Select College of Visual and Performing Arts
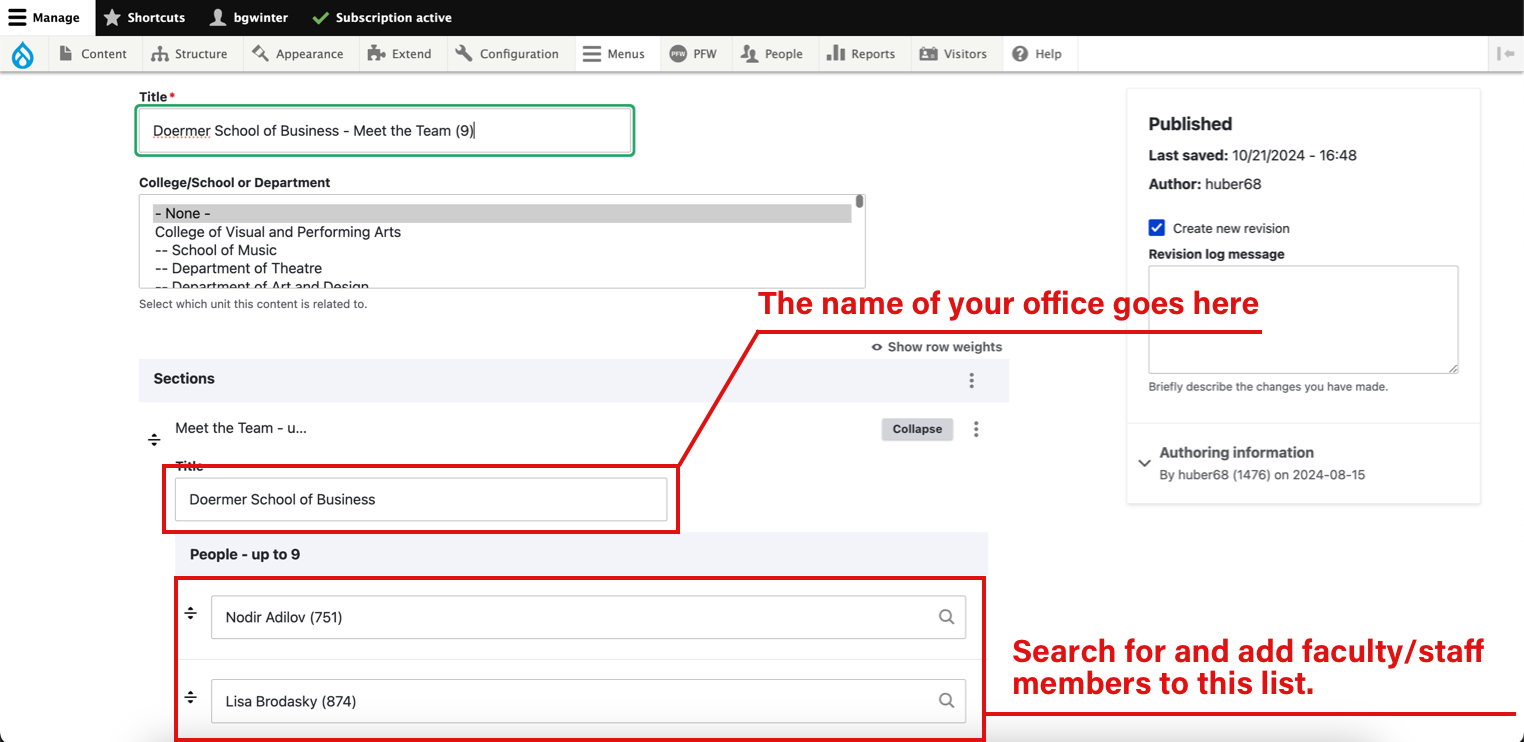The image size is (1524, 742). tap(278, 232)
